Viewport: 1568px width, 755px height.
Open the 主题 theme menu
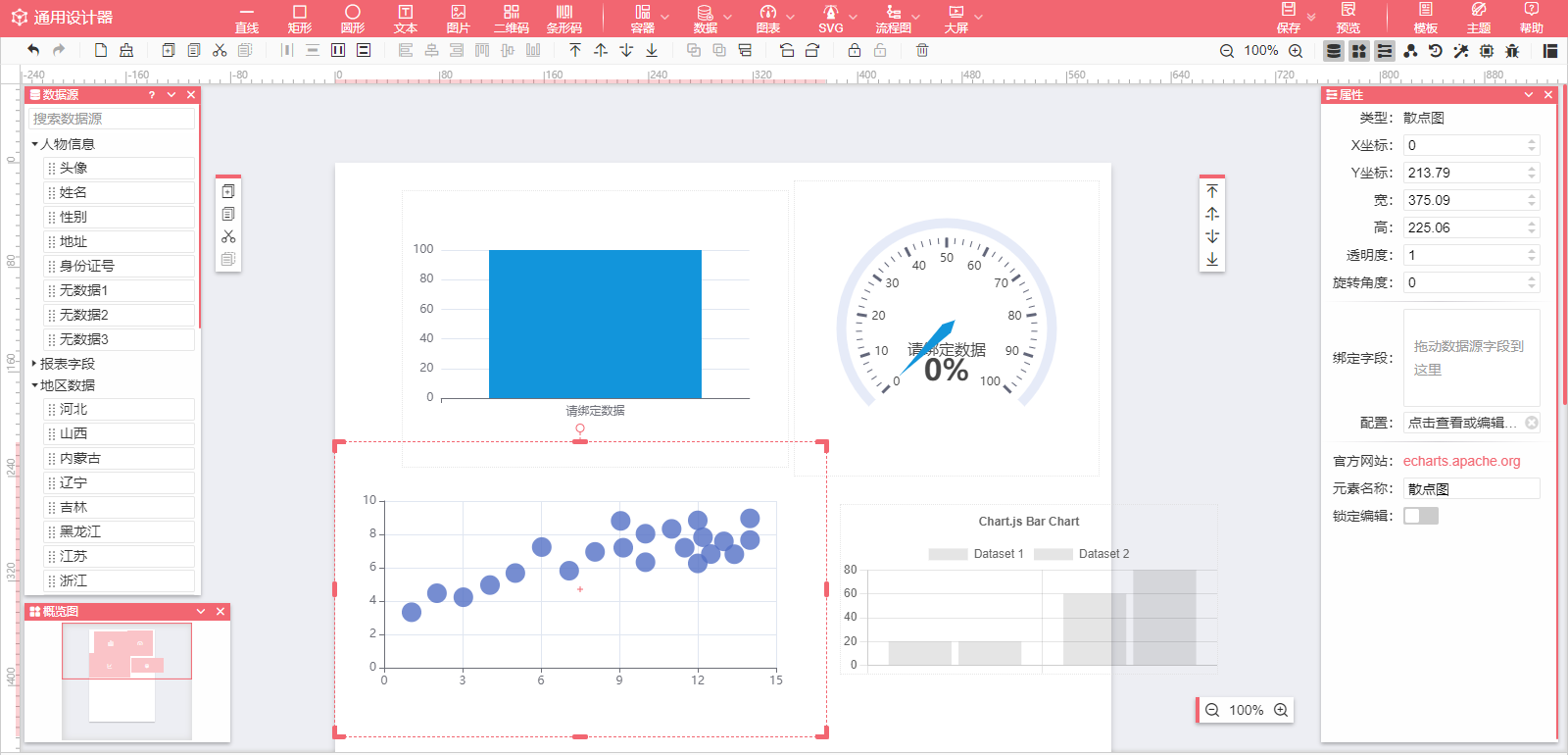click(x=1479, y=19)
